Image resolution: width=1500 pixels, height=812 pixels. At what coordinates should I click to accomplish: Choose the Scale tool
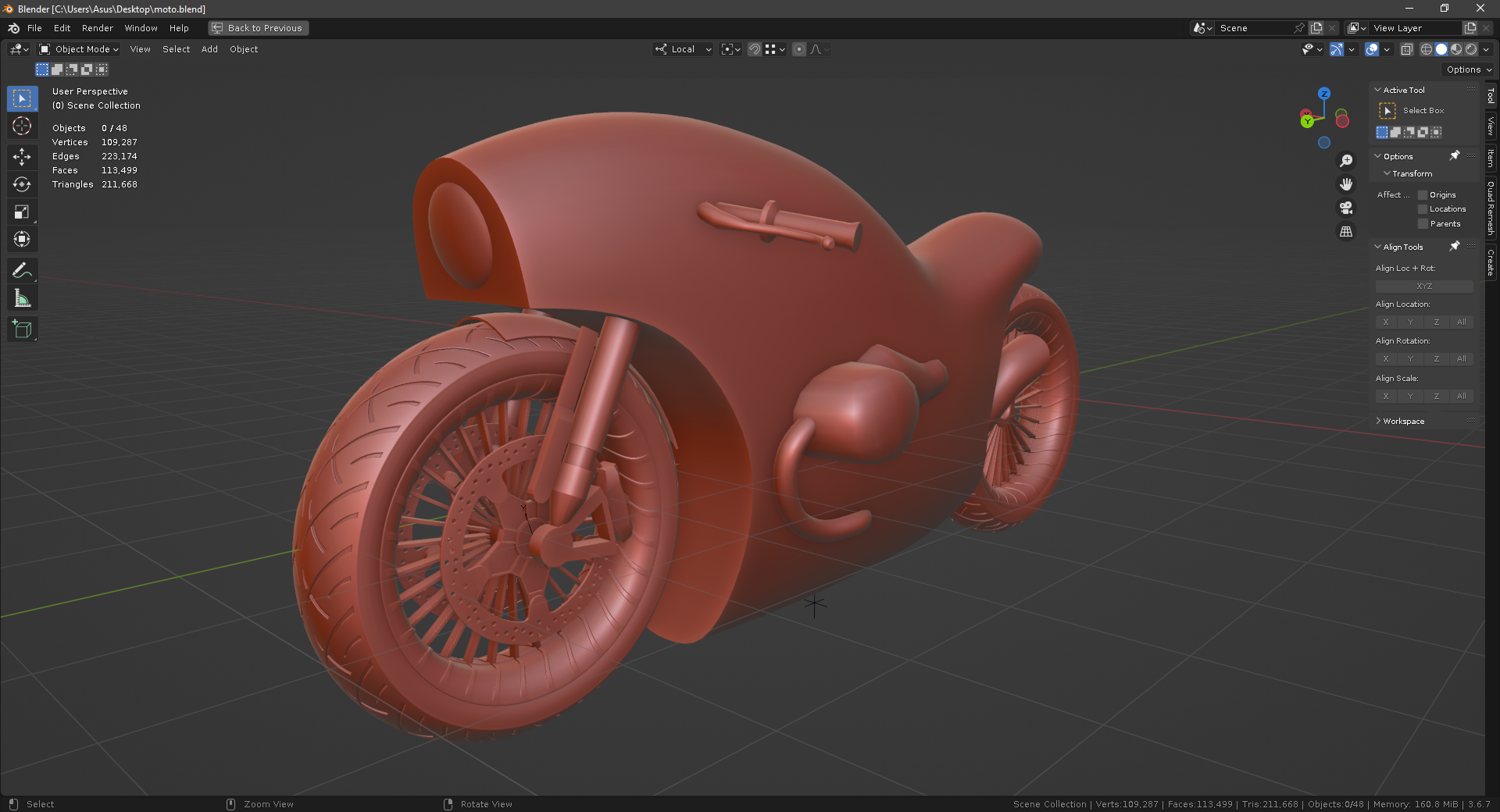(x=22, y=212)
